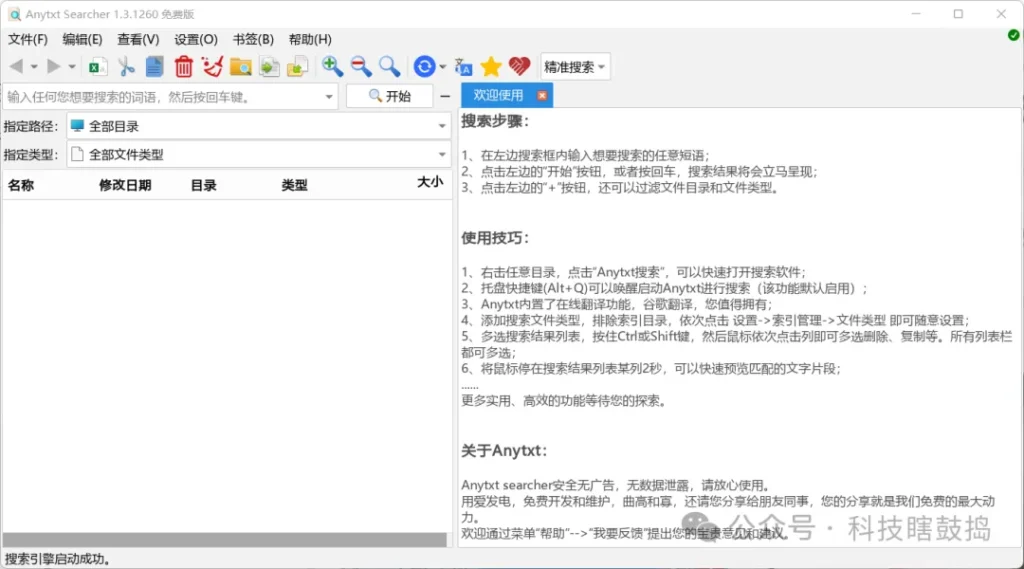Click the yellow star bookmark icon
This screenshot has width=1024, height=569.
coord(490,66)
